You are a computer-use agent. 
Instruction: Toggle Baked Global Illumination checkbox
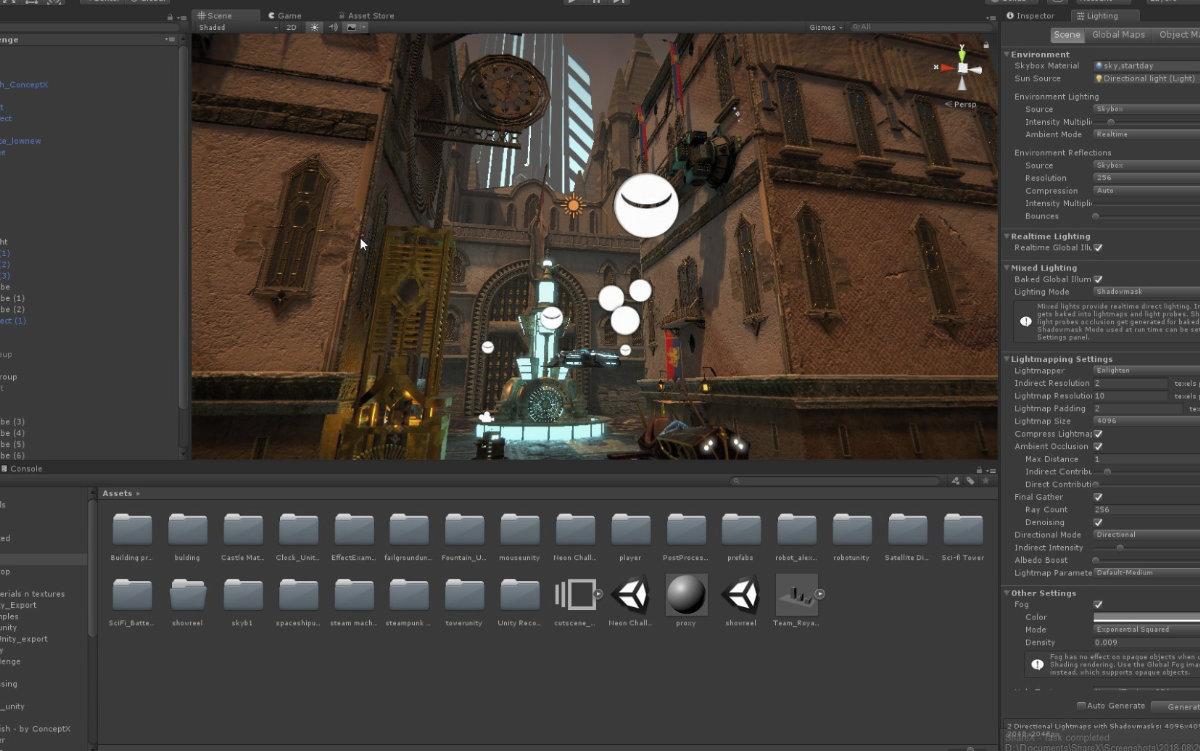(1098, 279)
